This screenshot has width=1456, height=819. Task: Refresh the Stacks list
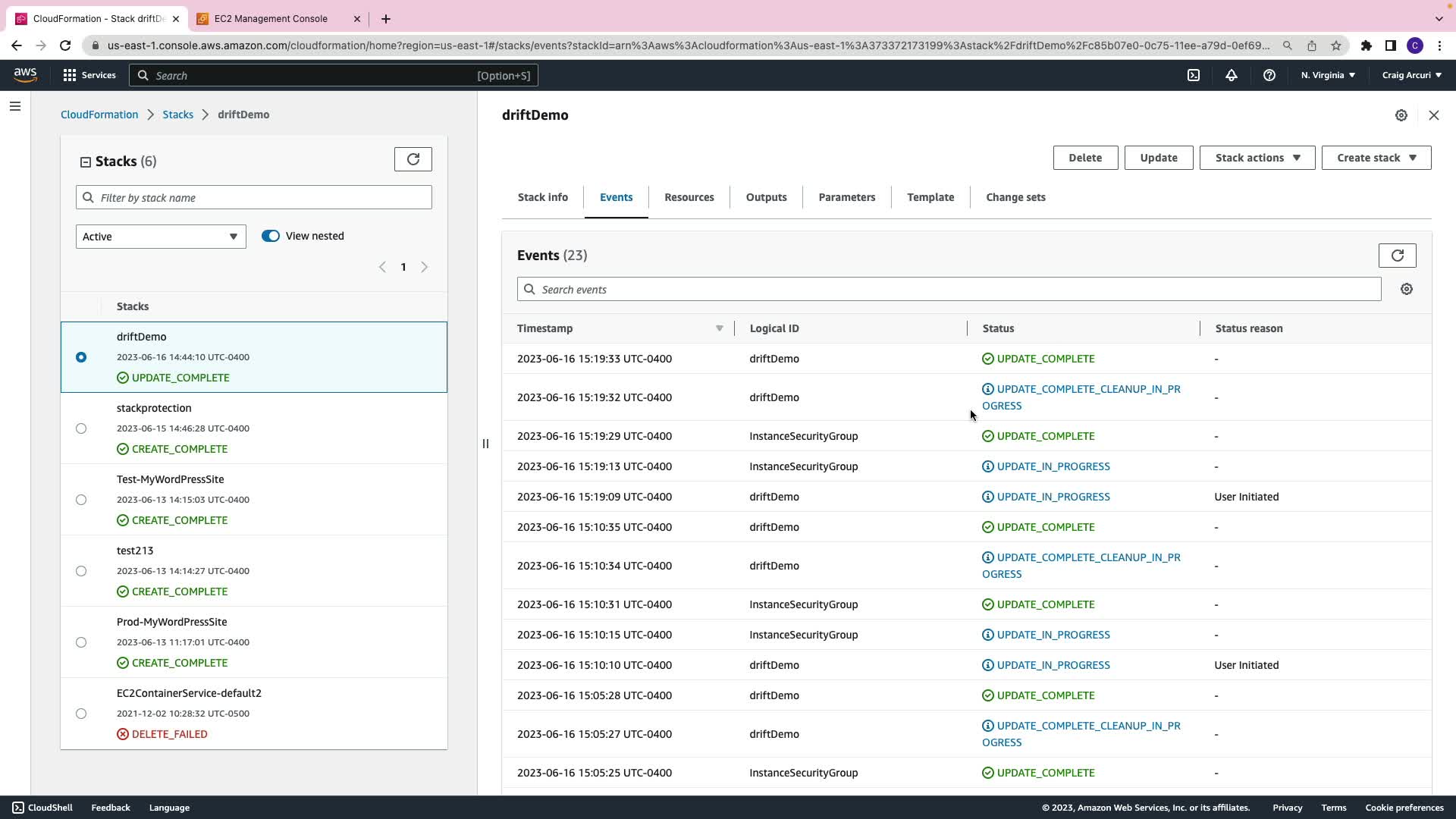click(x=413, y=159)
